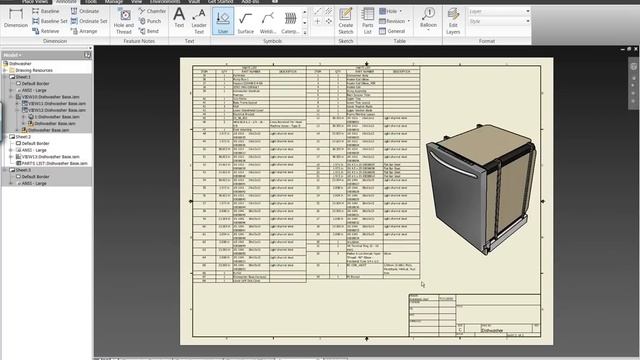Click the Format panel title

pos(487,41)
